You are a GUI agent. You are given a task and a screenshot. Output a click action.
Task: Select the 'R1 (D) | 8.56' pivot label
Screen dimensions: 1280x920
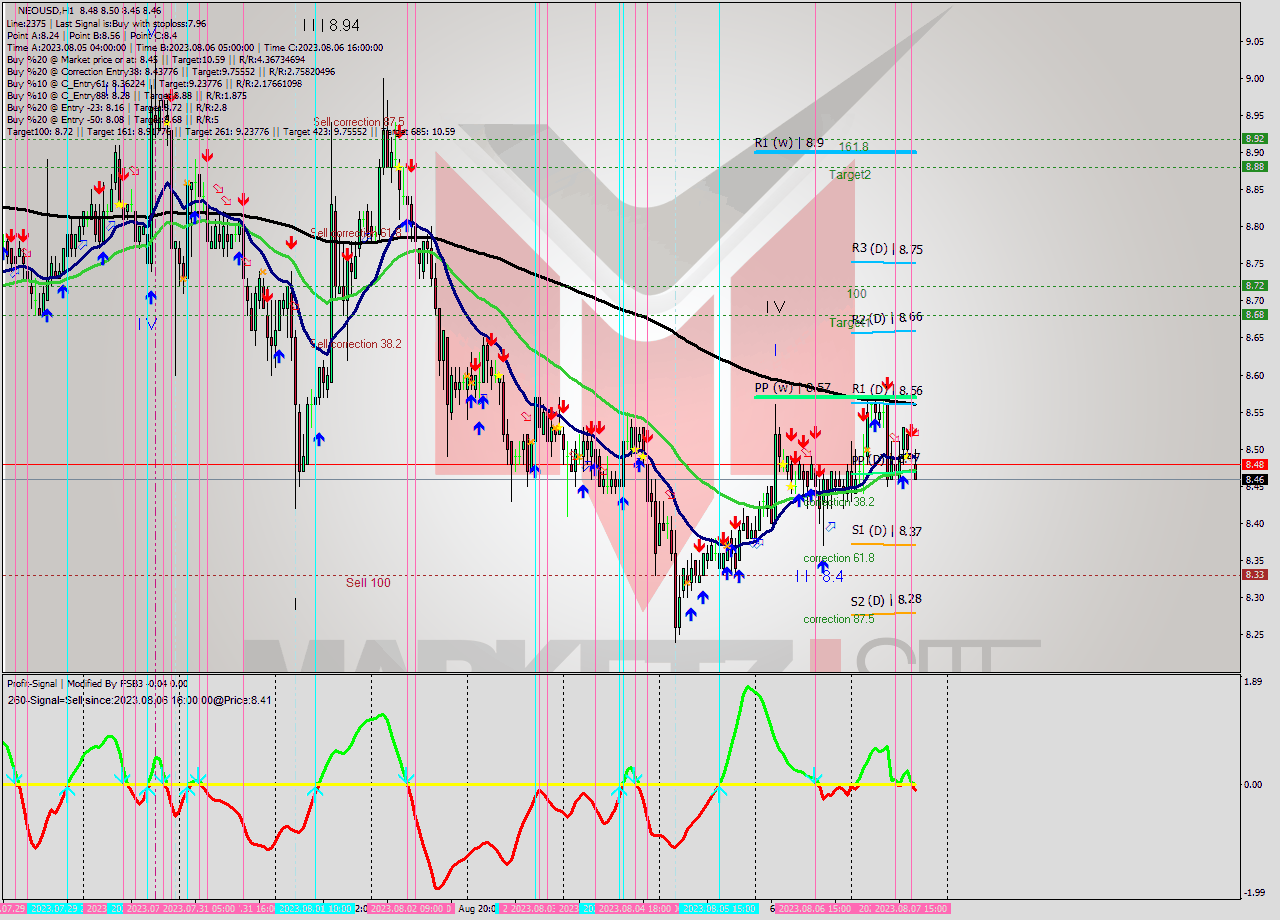coord(887,390)
